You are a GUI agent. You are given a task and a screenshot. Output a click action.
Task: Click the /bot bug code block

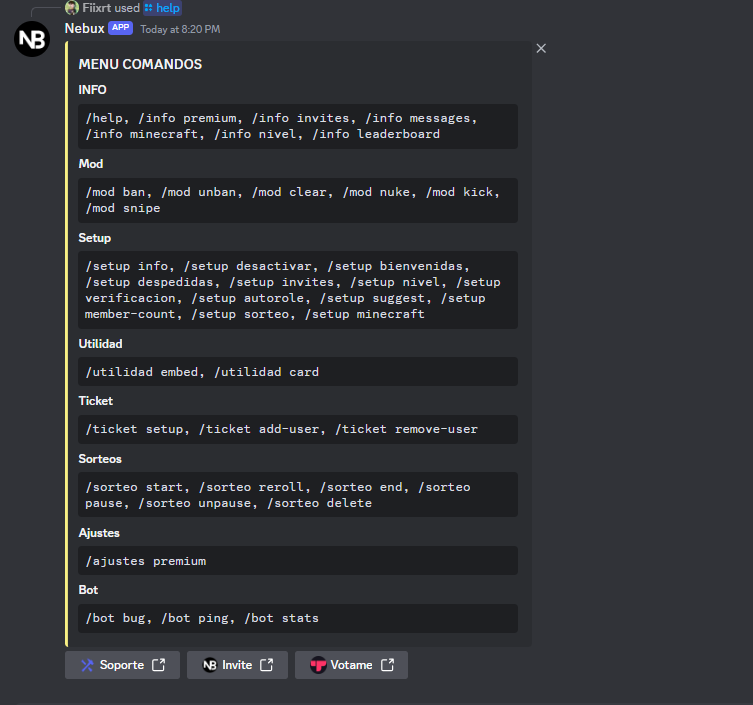pyautogui.click(x=298, y=619)
